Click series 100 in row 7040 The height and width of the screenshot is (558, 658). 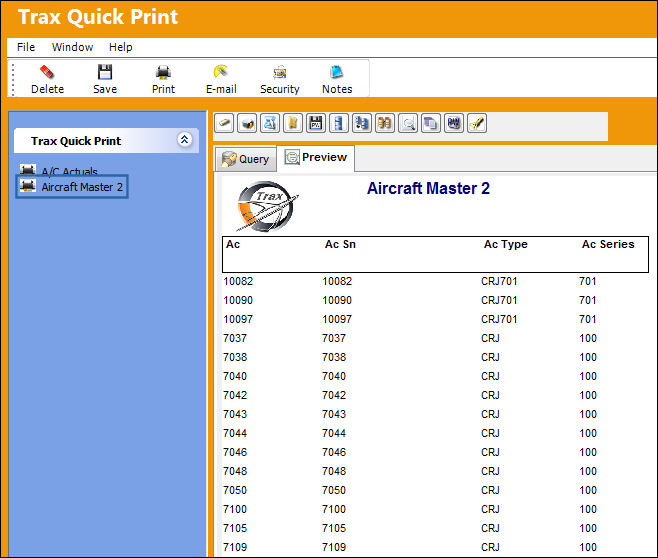click(588, 376)
